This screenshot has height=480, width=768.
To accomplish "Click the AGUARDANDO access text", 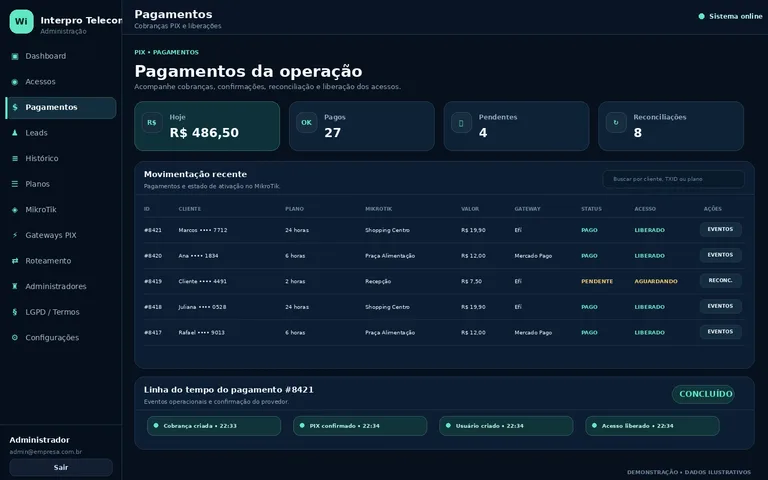I will point(656,282).
